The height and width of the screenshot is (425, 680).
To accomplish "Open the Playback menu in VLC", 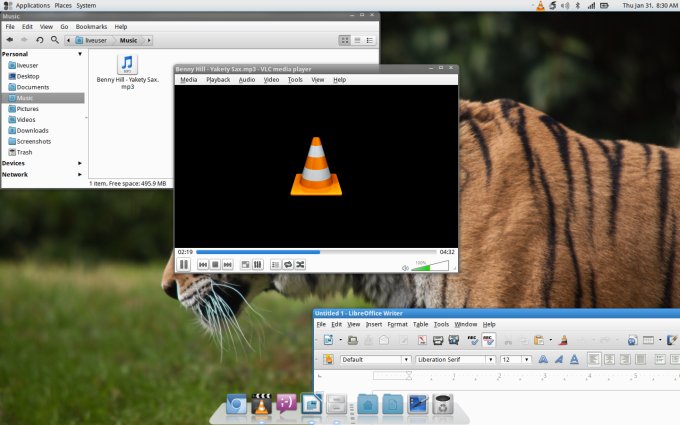I will pos(218,79).
